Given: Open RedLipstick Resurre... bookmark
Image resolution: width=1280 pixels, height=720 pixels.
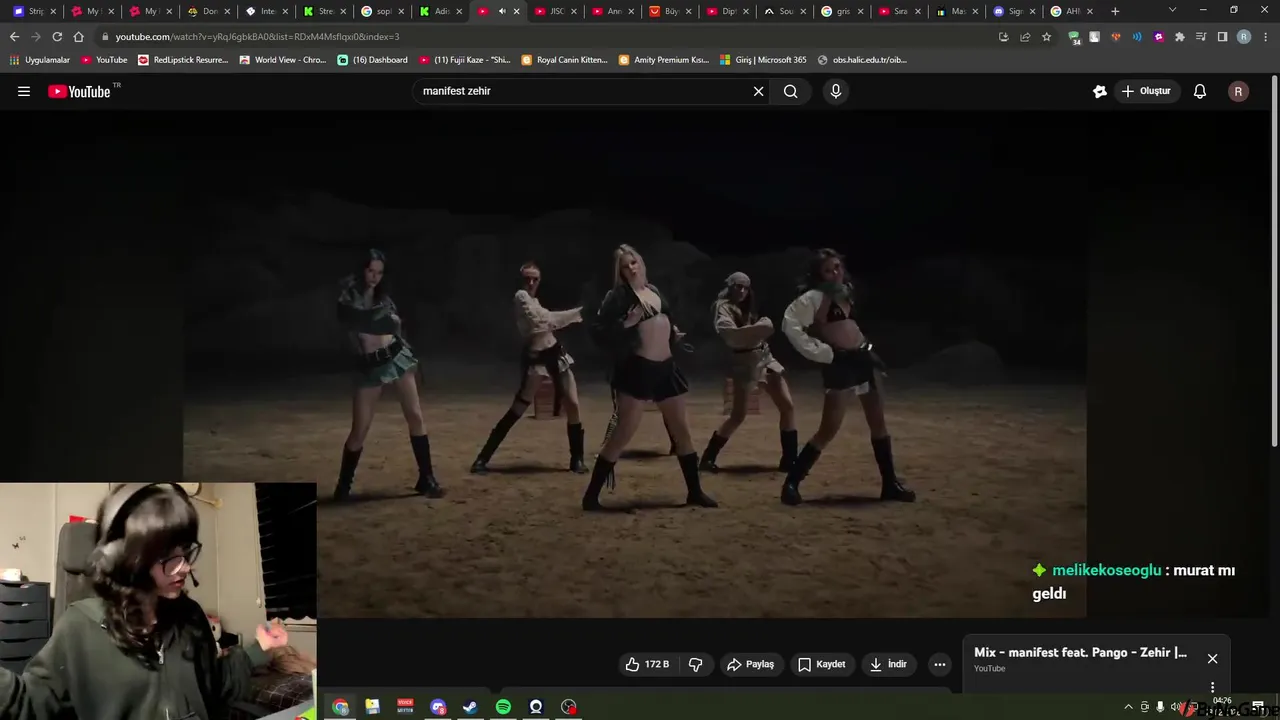Looking at the screenshot, I should (183, 60).
